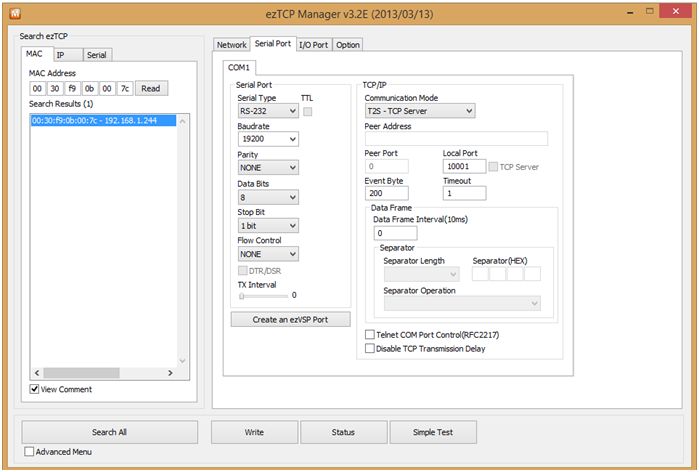Switch to the IP search tab
This screenshot has height=472, width=699.
point(68,55)
